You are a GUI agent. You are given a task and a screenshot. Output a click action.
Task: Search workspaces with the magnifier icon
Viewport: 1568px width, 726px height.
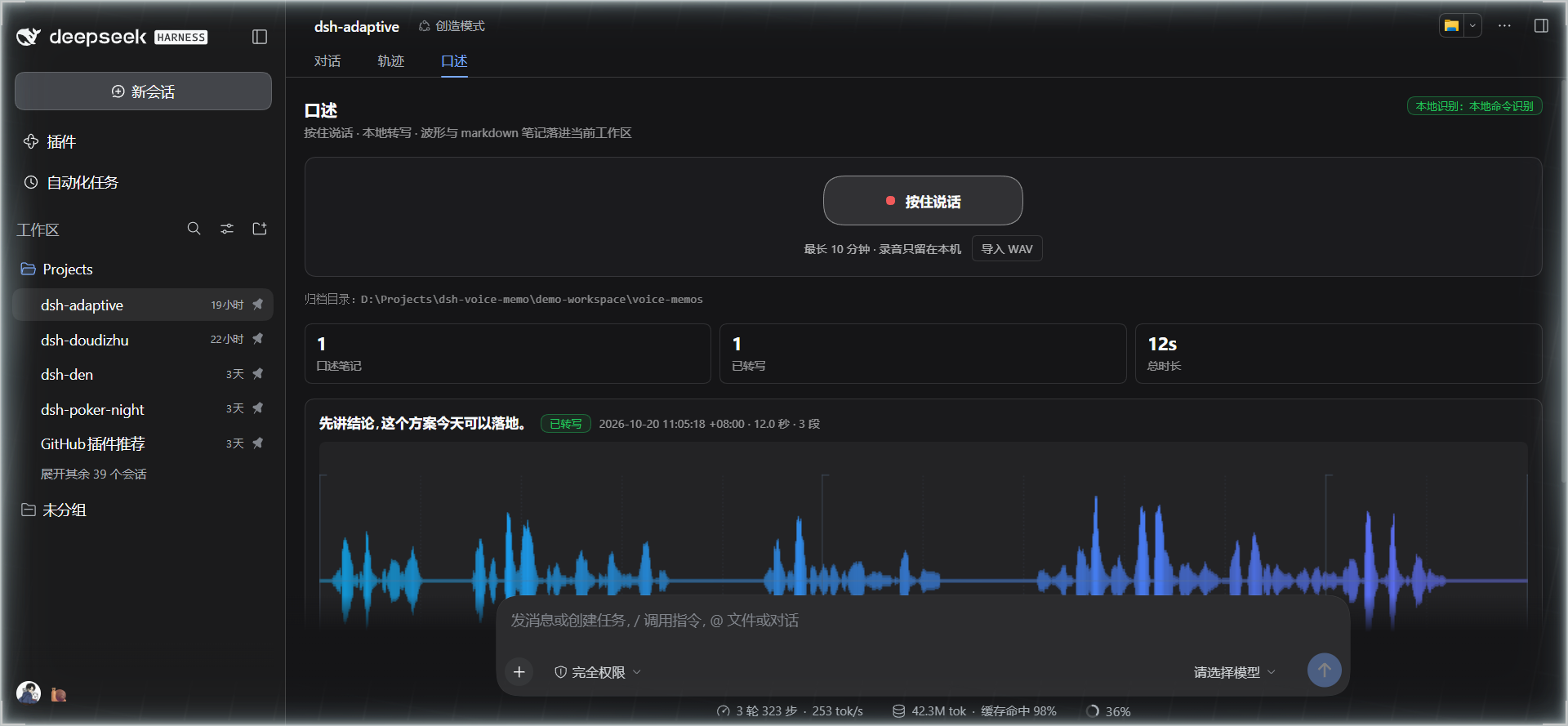194,229
